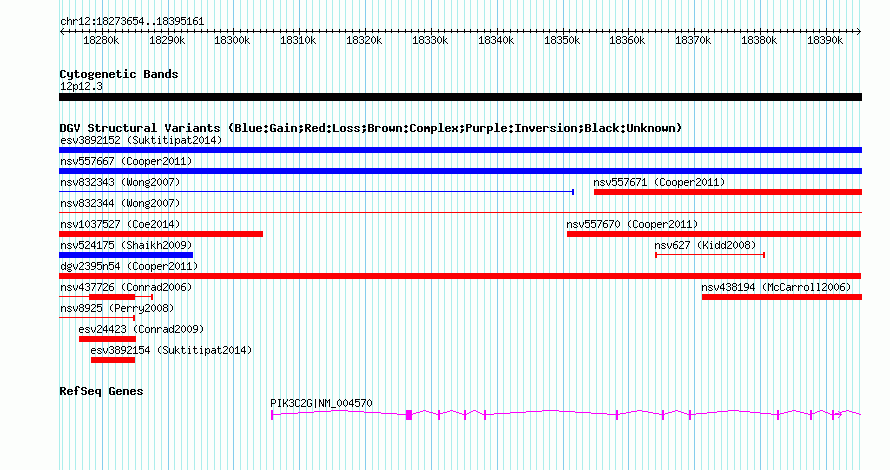Click the short blue bar under nsv524175

(126, 255)
